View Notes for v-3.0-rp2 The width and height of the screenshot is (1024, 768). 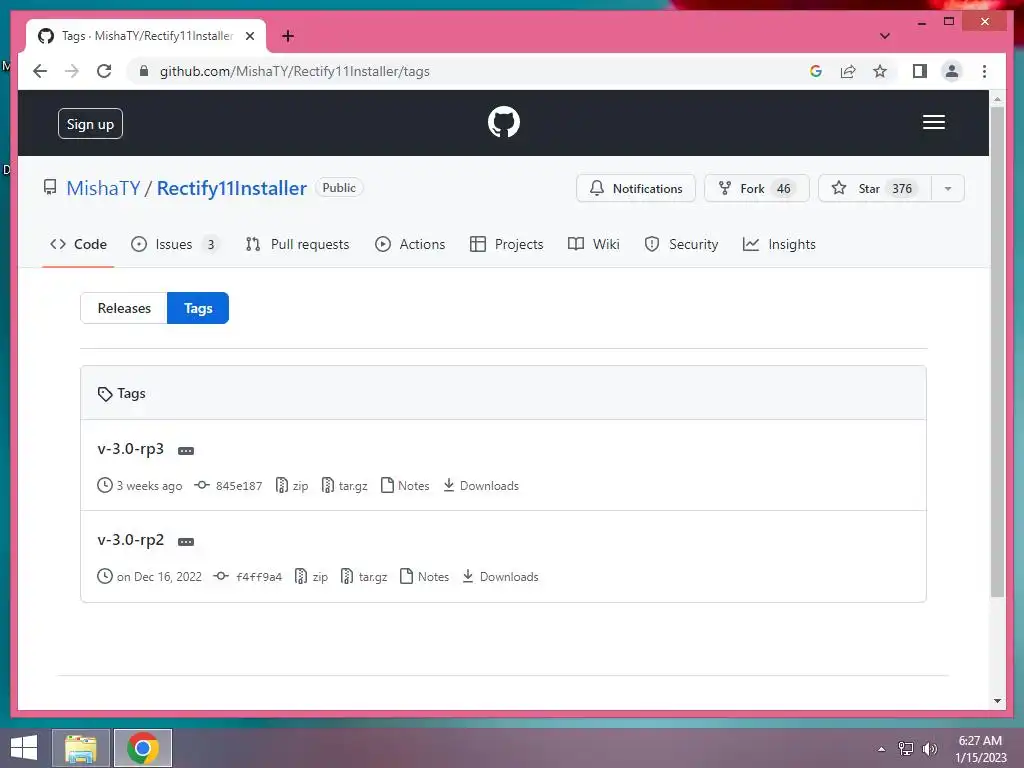424,577
